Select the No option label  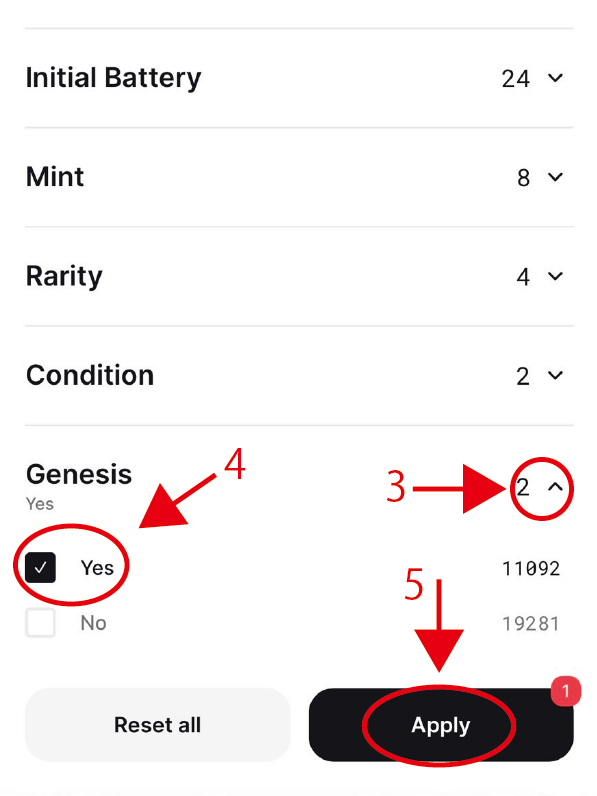pyautogui.click(x=93, y=623)
